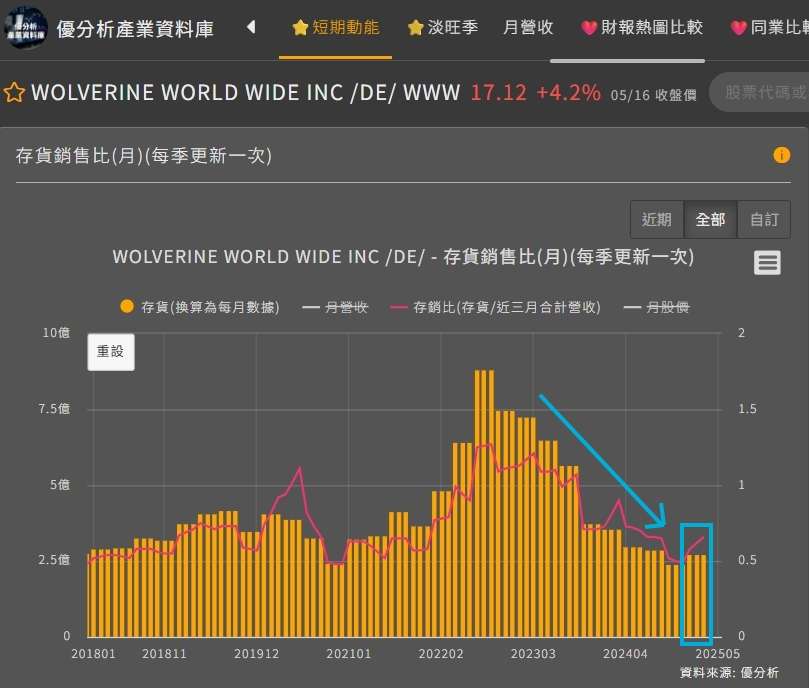Click the 優分析產業資料庫 site title
The height and width of the screenshot is (688, 809).
click(x=135, y=29)
